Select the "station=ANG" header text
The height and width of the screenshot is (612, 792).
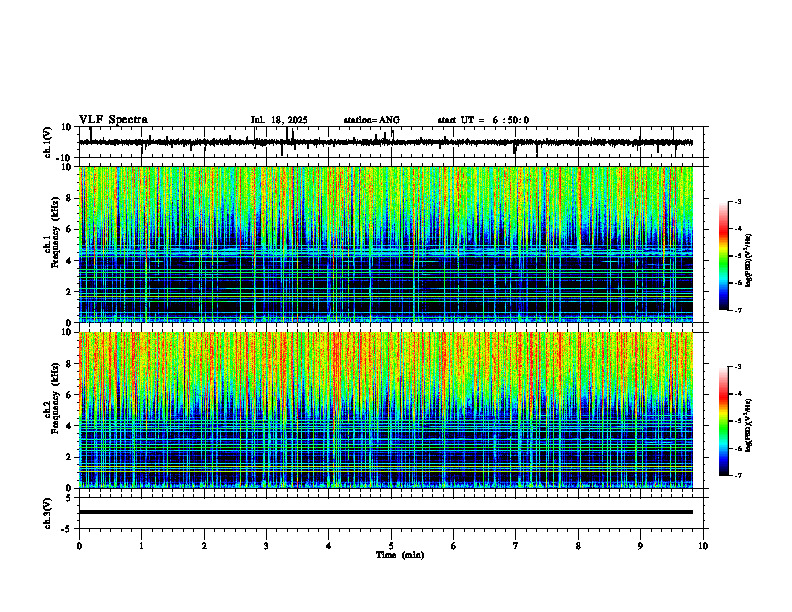tap(371, 120)
